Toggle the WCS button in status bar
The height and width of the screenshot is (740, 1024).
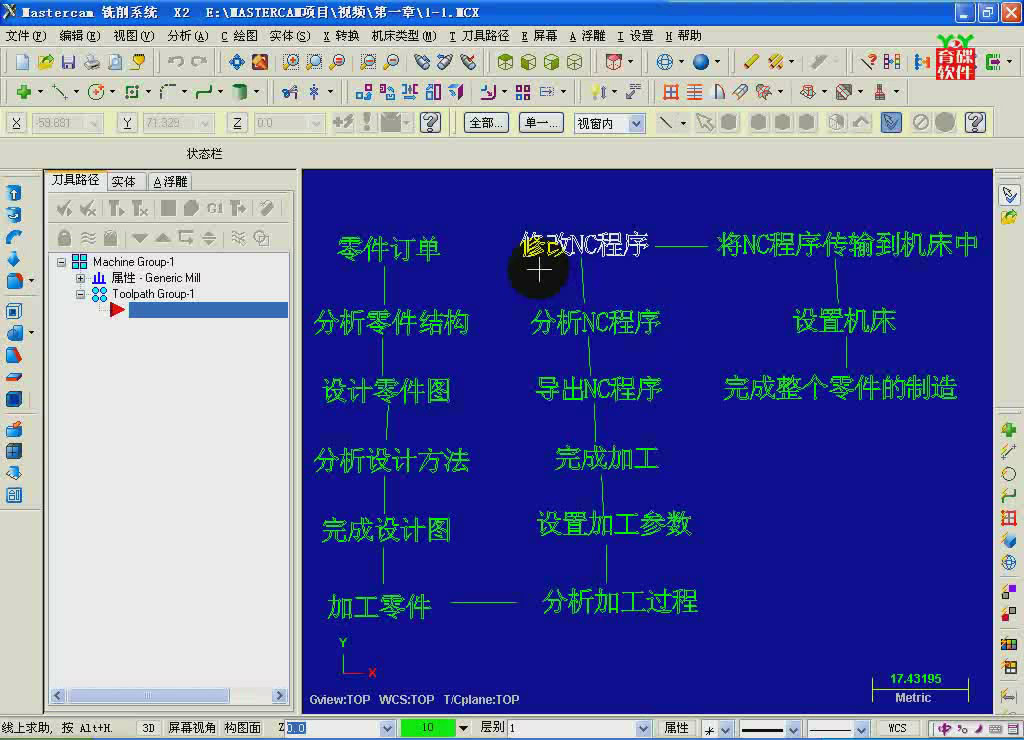(x=897, y=728)
